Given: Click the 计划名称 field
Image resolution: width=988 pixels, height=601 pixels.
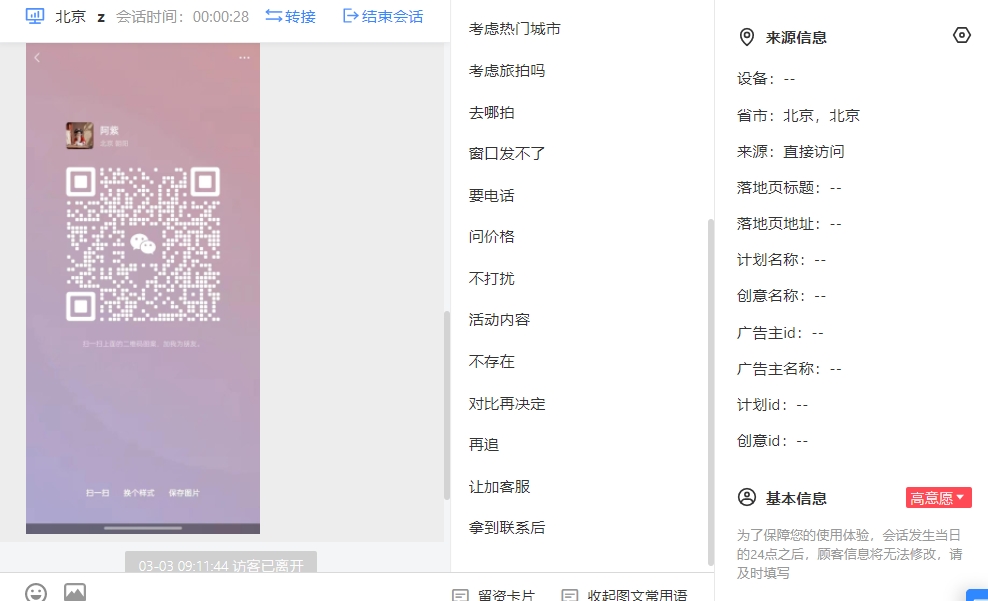Looking at the screenshot, I should pos(781,260).
